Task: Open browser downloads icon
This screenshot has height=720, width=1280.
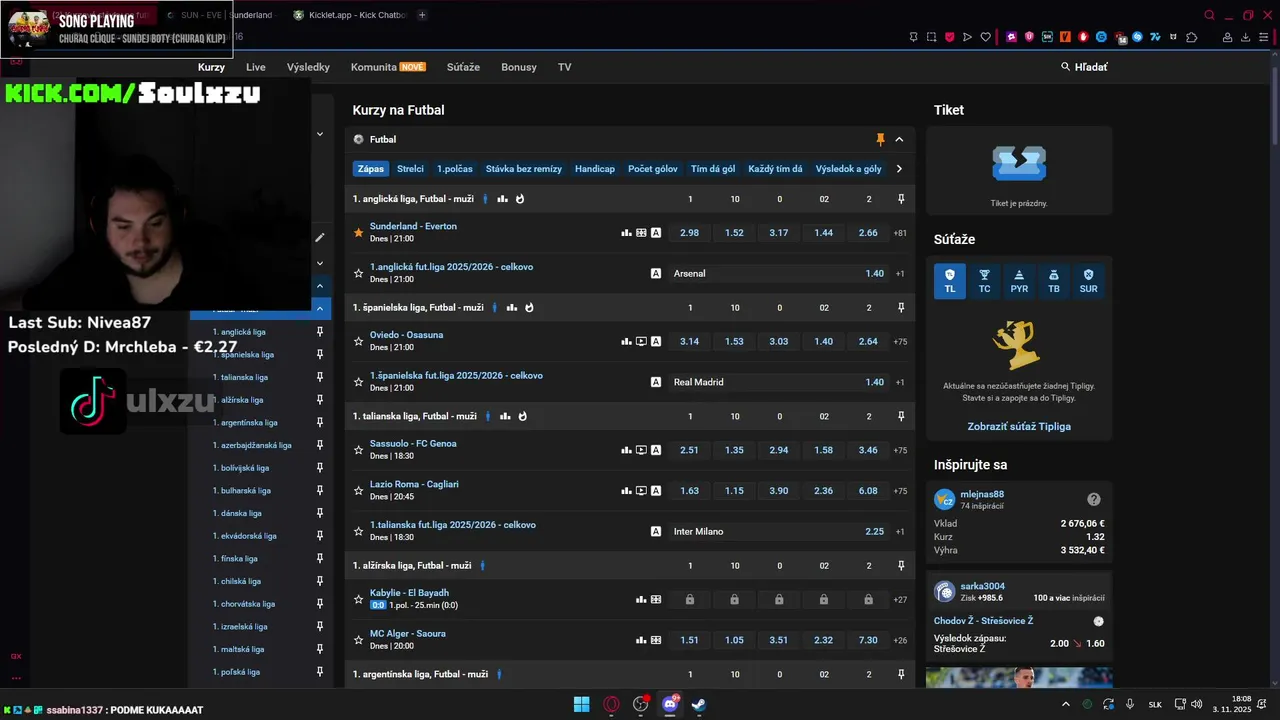Action: [1246, 37]
